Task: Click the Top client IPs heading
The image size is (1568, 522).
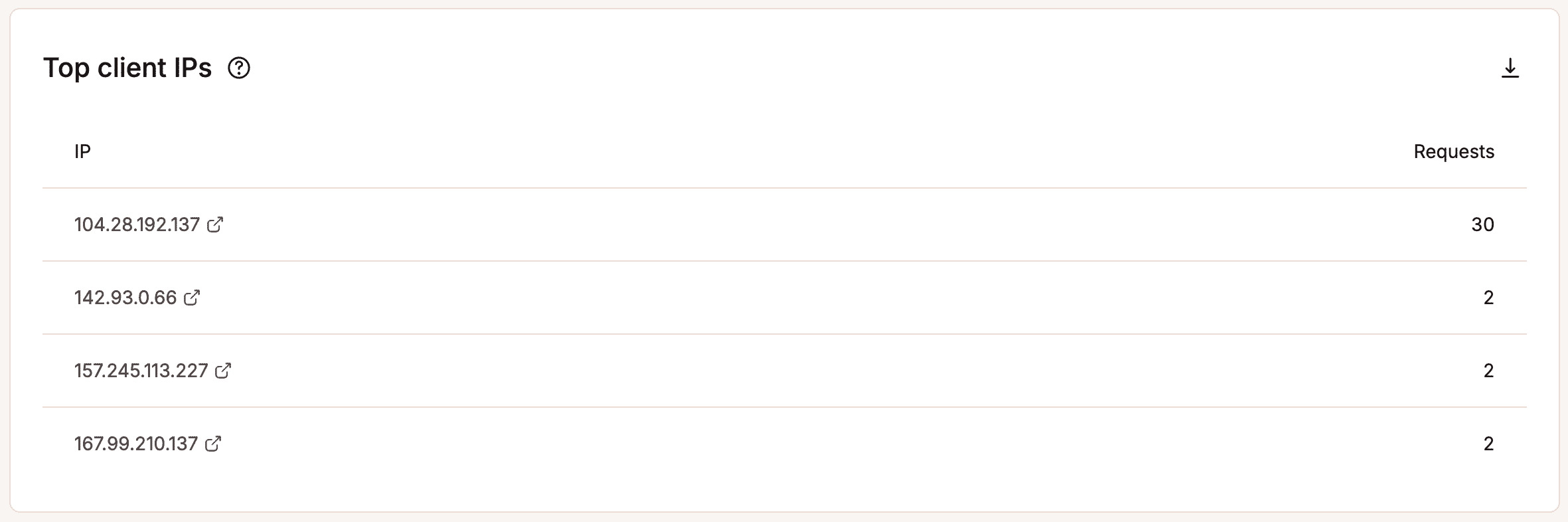Action: 127,68
